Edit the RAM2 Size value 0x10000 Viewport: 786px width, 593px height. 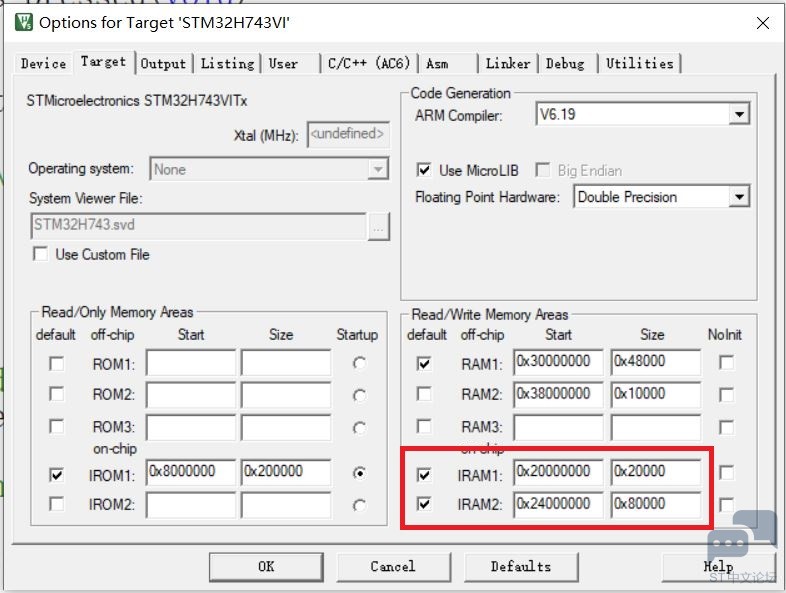tap(656, 394)
